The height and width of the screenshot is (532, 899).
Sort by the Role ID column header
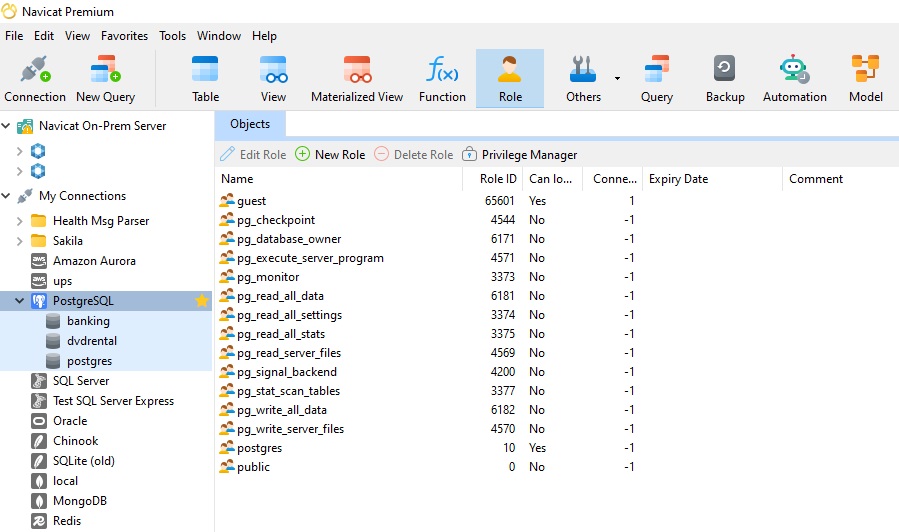tap(493, 179)
